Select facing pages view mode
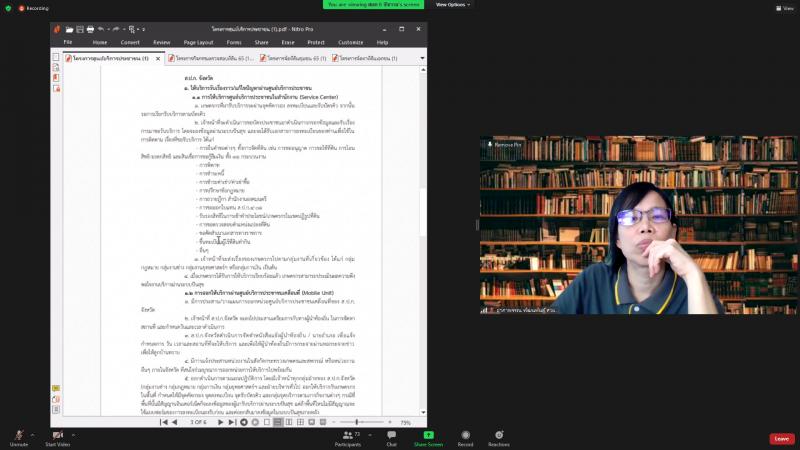 pyautogui.click(x=289, y=422)
